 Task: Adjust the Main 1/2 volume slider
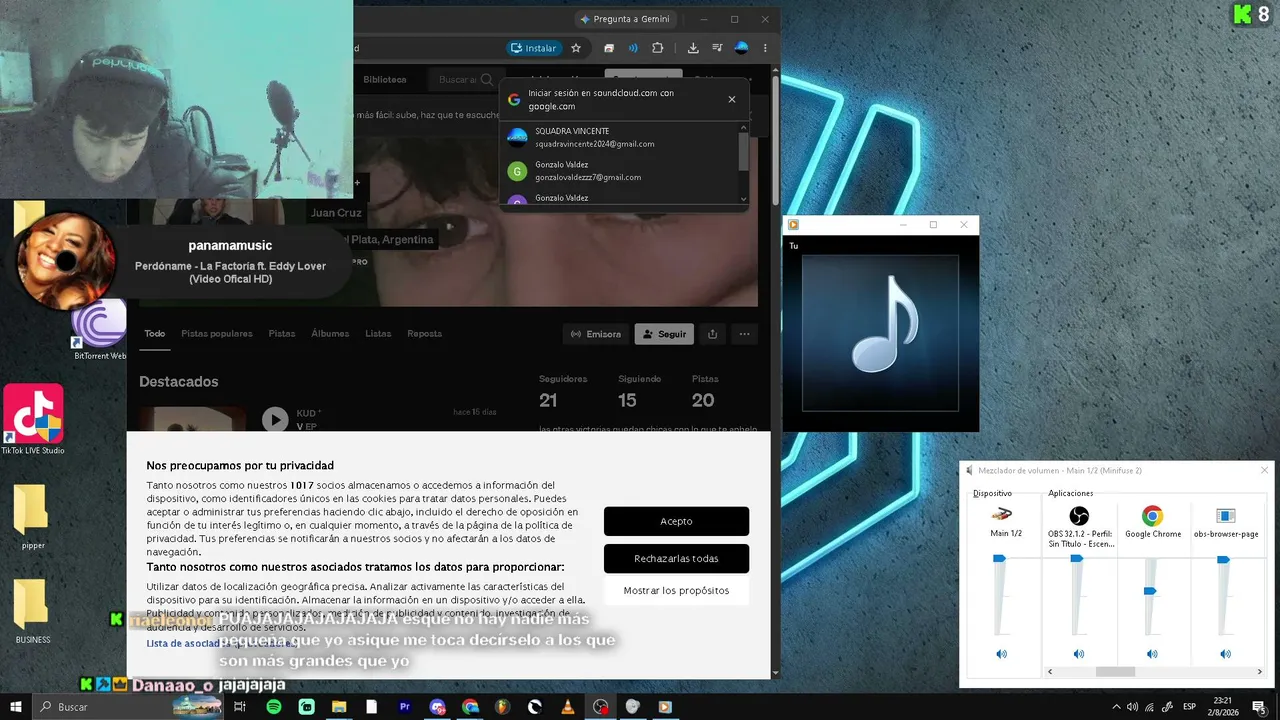pyautogui.click(x=999, y=559)
